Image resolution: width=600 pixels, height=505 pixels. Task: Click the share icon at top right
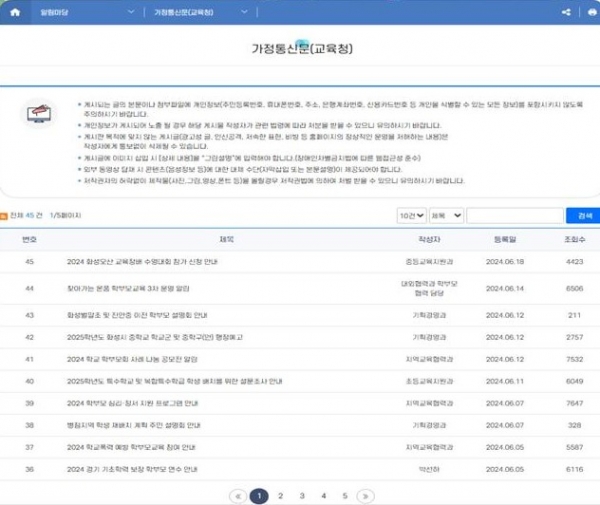click(x=566, y=12)
